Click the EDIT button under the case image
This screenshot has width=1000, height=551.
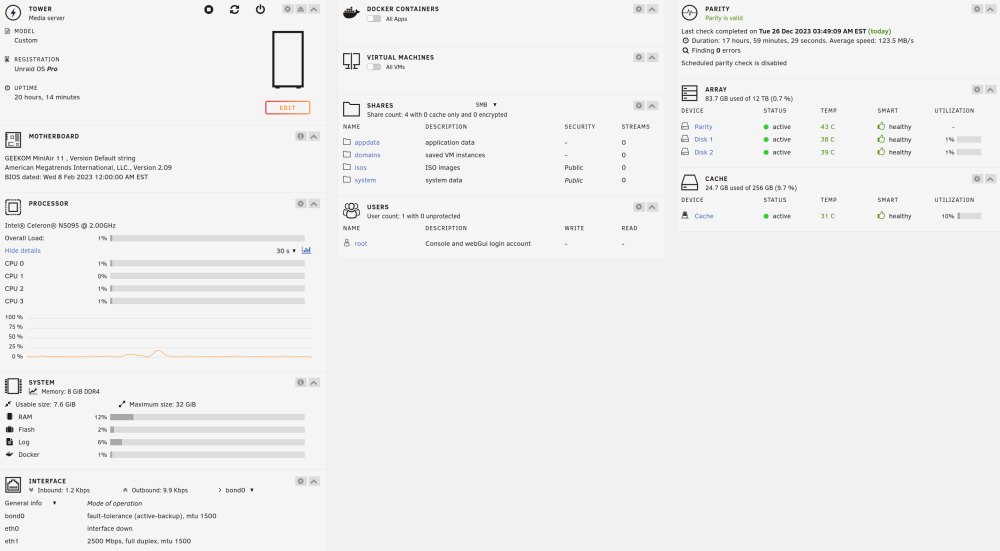pyautogui.click(x=288, y=108)
